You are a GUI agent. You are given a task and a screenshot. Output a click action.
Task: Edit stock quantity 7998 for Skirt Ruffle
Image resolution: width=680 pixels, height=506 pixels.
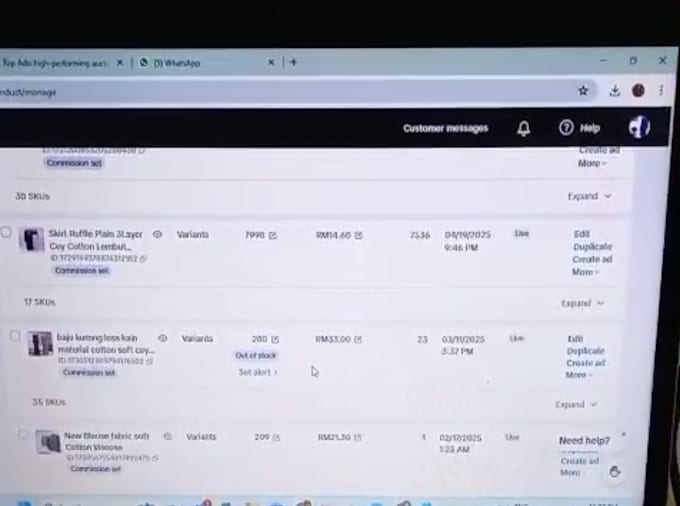(x=272, y=235)
